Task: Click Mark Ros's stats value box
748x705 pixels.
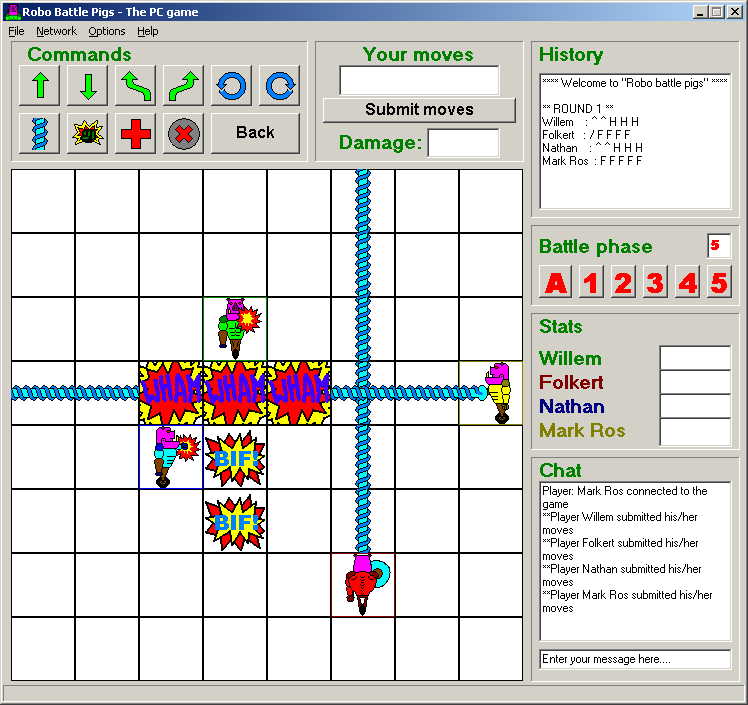Action: pos(695,431)
